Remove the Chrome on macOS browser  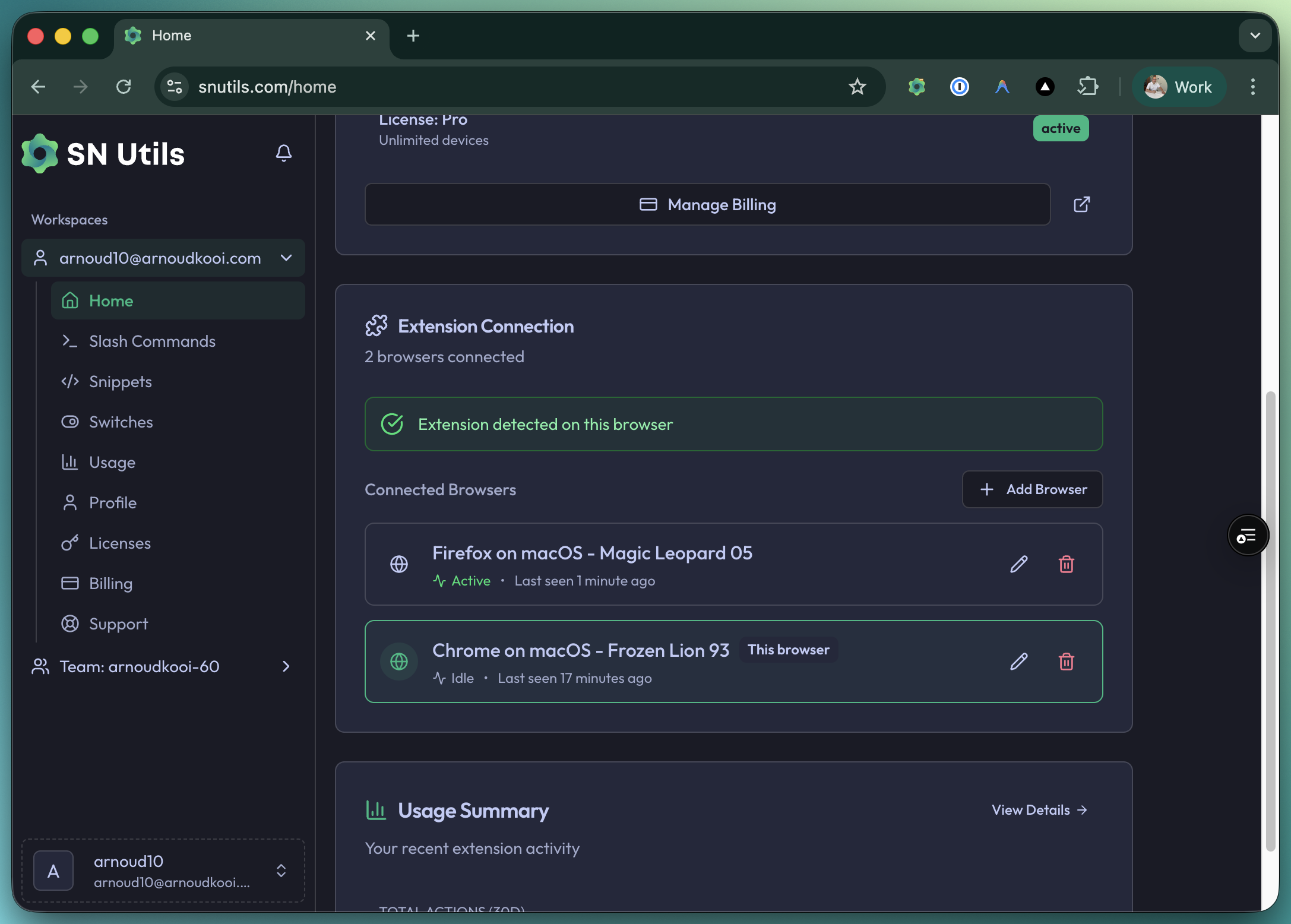(x=1067, y=662)
